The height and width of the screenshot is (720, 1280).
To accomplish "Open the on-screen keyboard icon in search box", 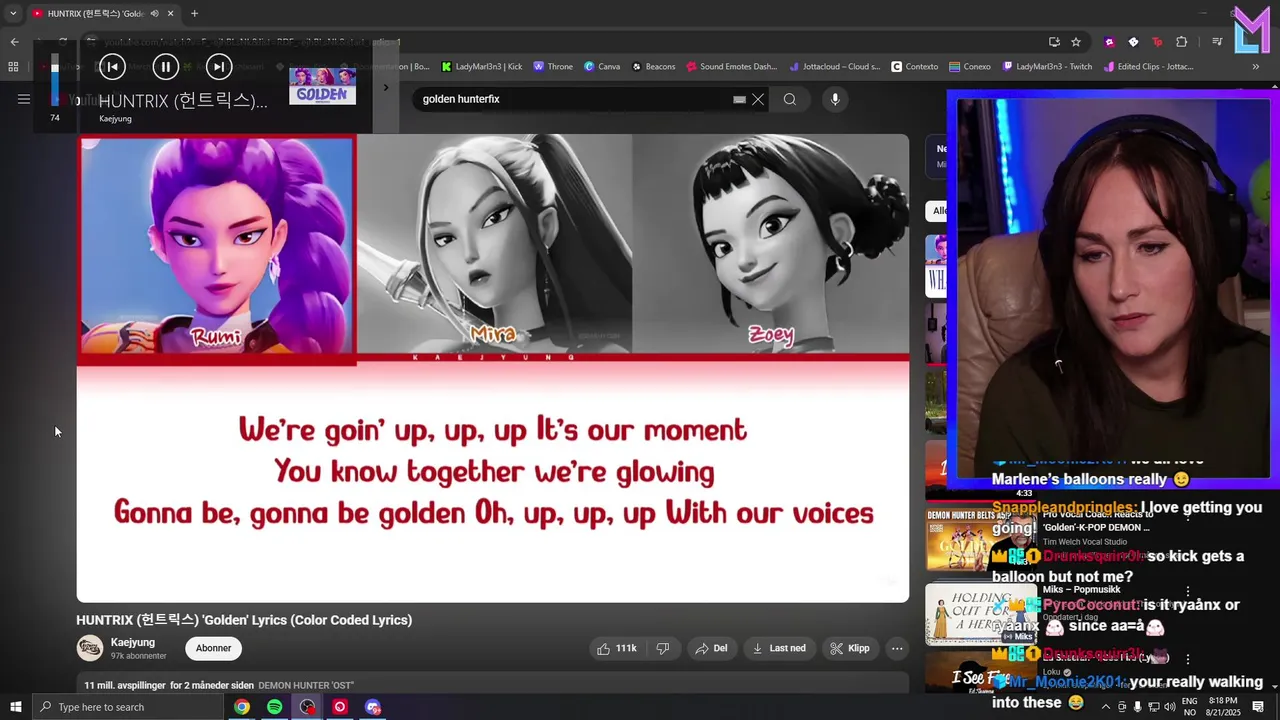I will (739, 99).
